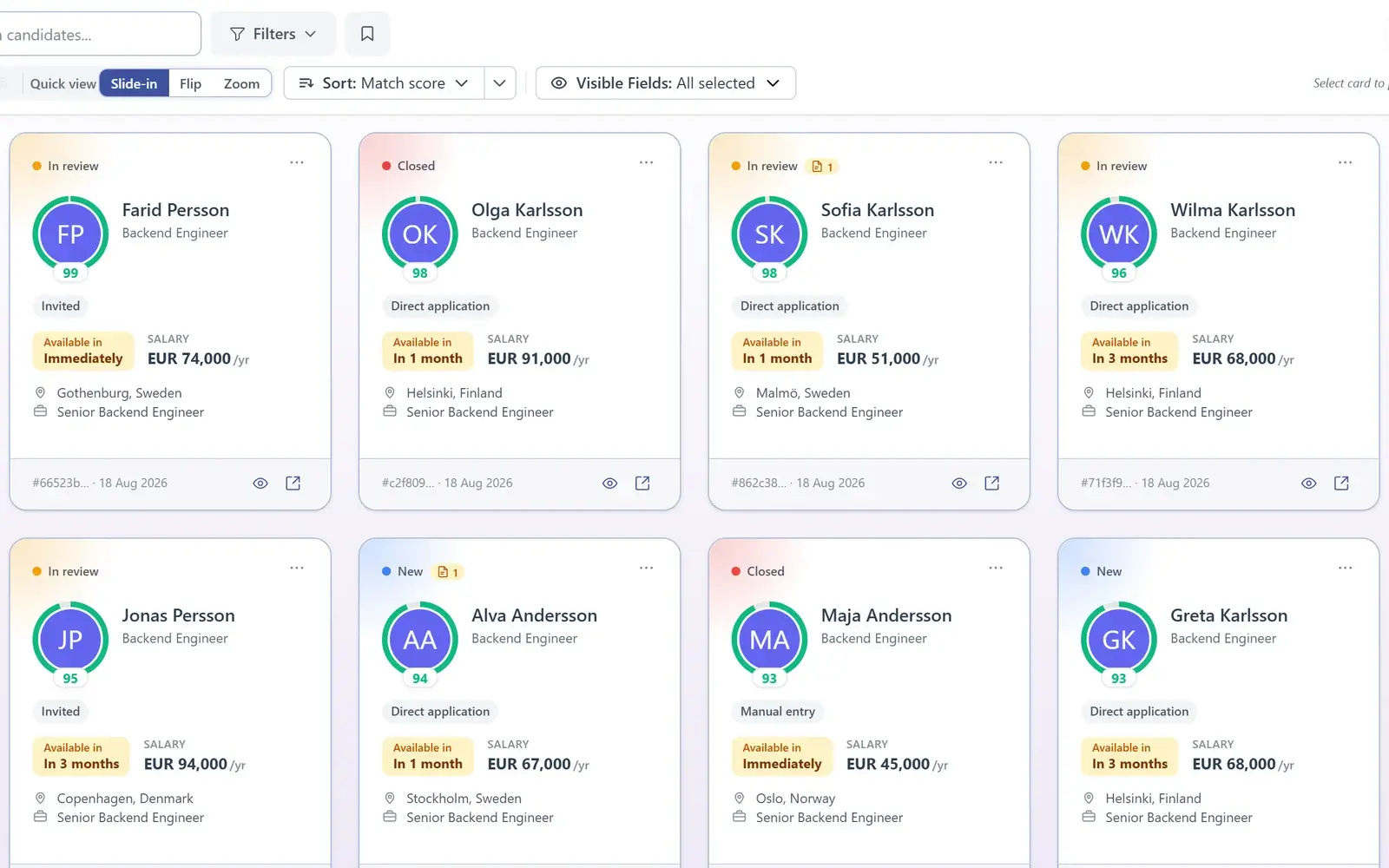Switch quick view to Flip
The height and width of the screenshot is (868, 1389).
click(x=190, y=83)
